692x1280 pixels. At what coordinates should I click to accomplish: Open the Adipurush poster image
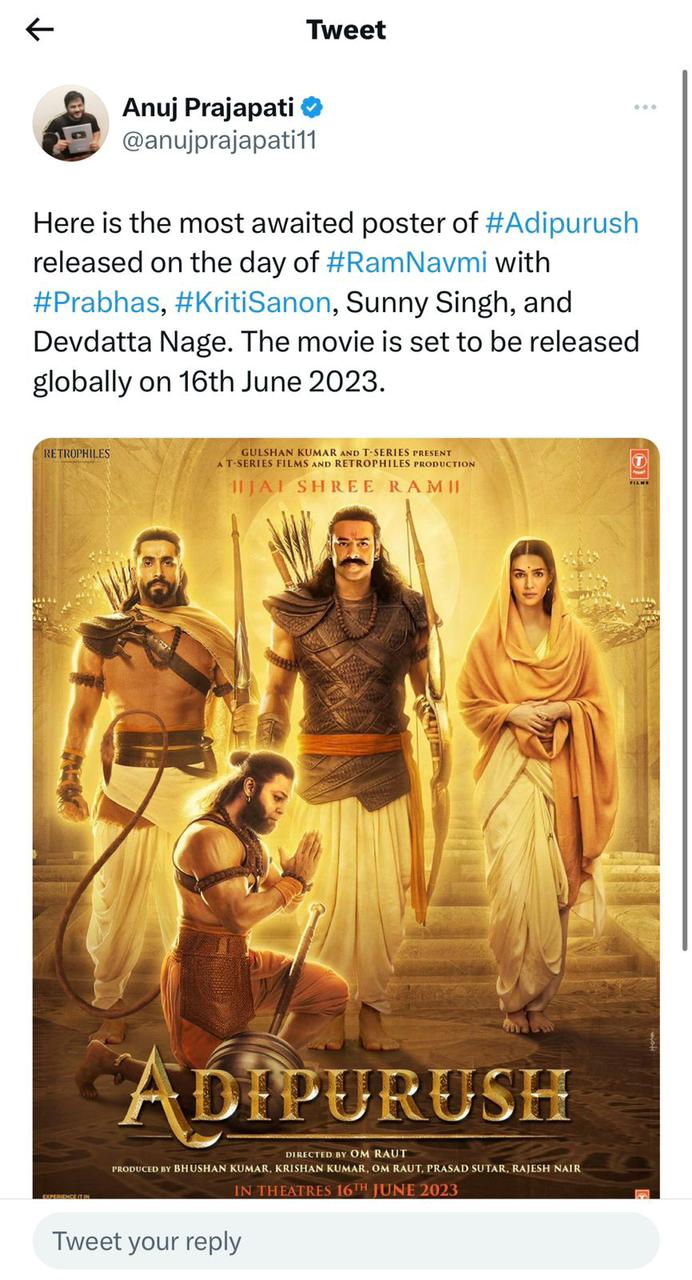[346, 818]
